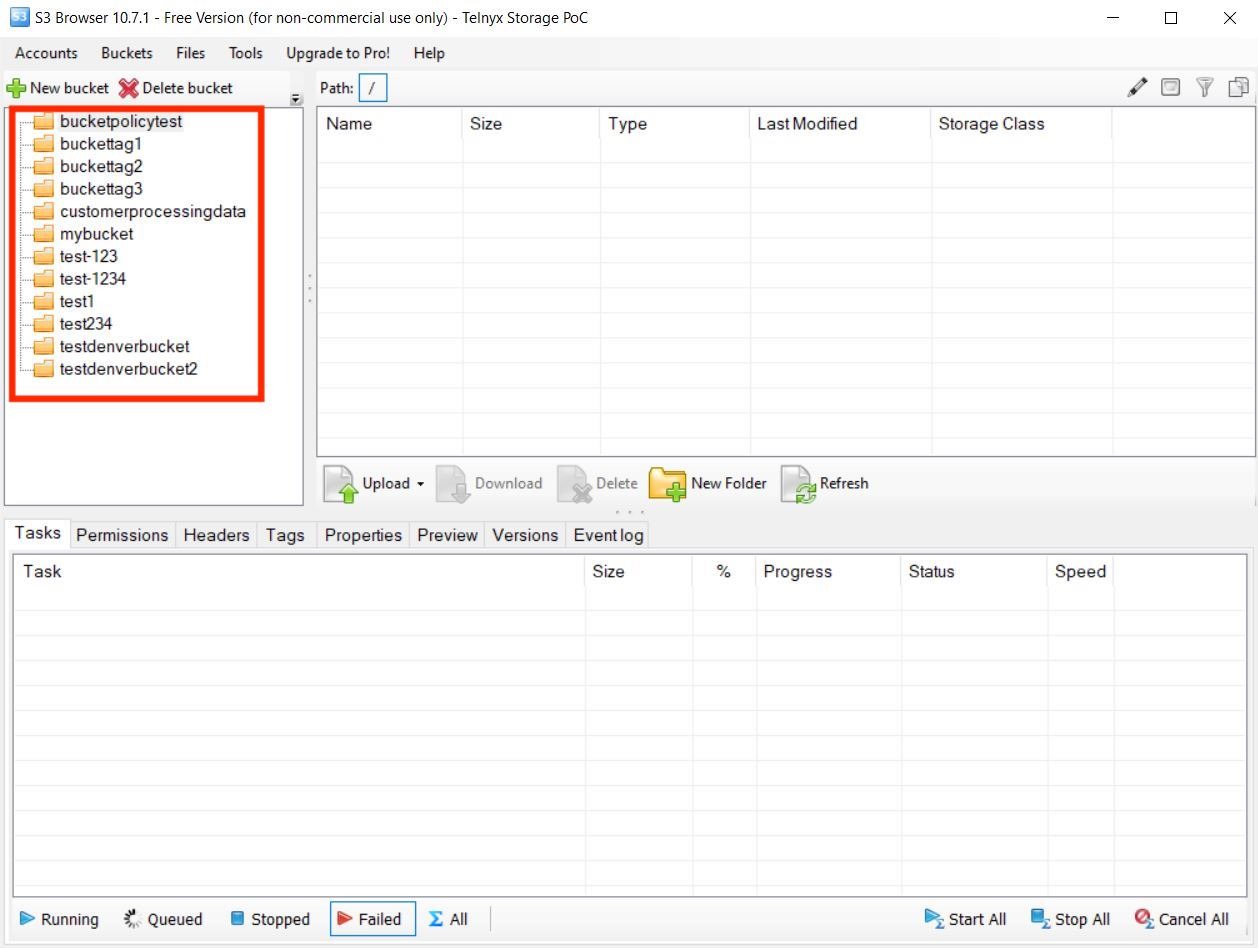This screenshot has width=1258, height=948.
Task: Open the bucket toolbar overflow arrow
Action: 296,99
